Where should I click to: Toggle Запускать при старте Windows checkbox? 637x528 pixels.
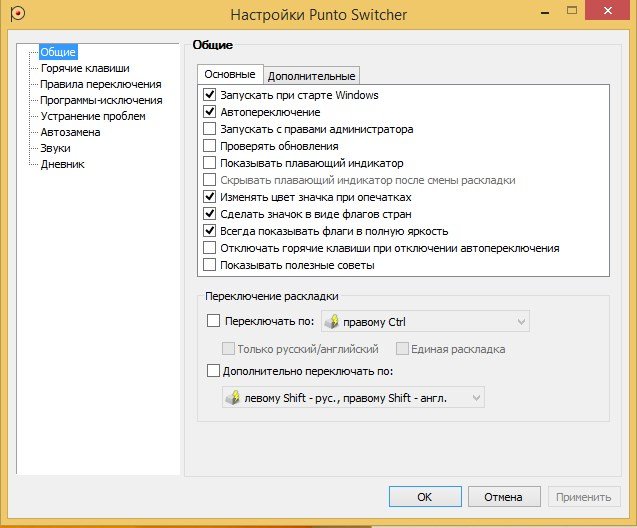pyautogui.click(x=209, y=95)
